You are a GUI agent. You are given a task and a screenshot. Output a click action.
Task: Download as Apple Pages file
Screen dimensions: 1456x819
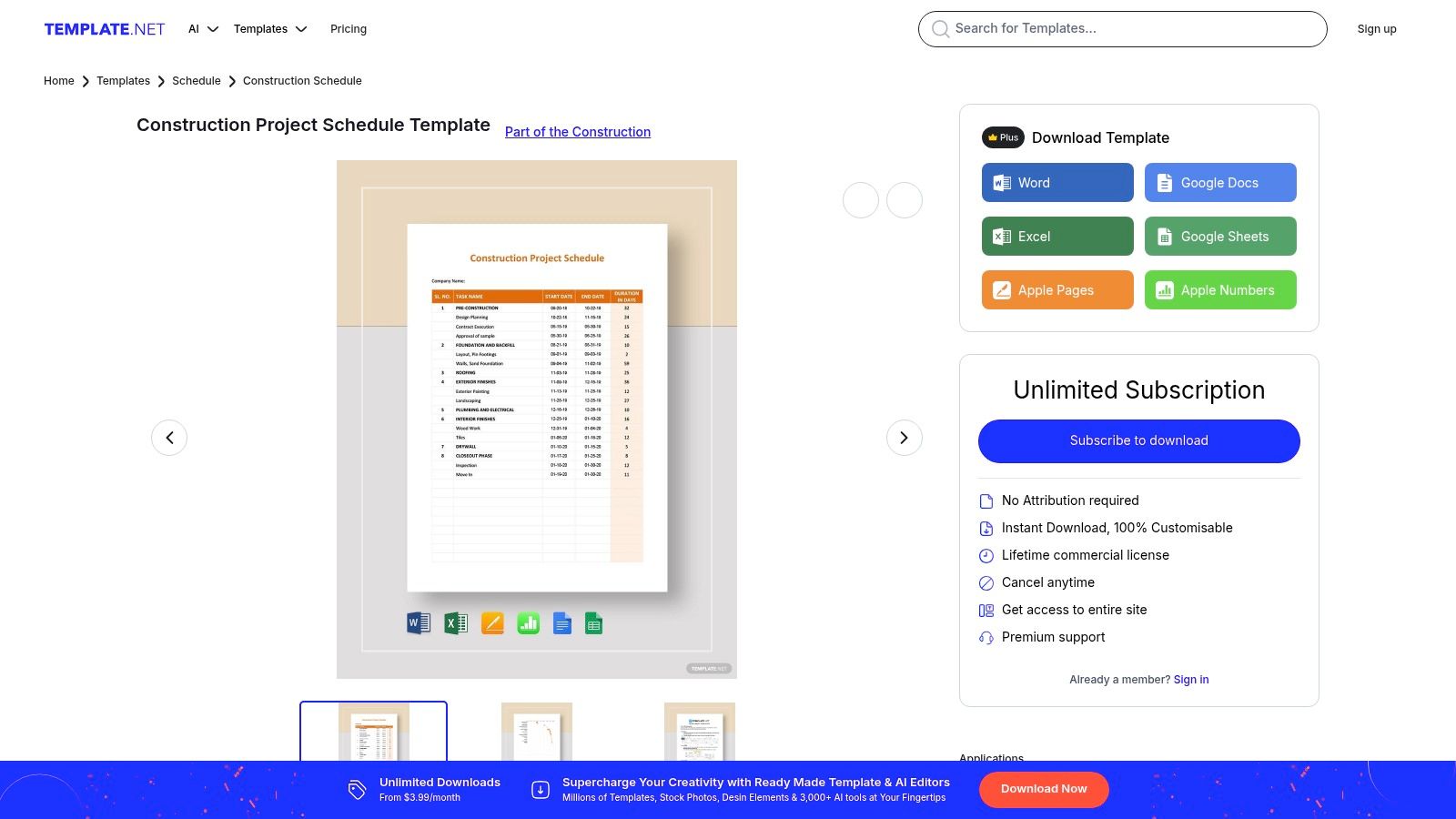tap(1057, 290)
